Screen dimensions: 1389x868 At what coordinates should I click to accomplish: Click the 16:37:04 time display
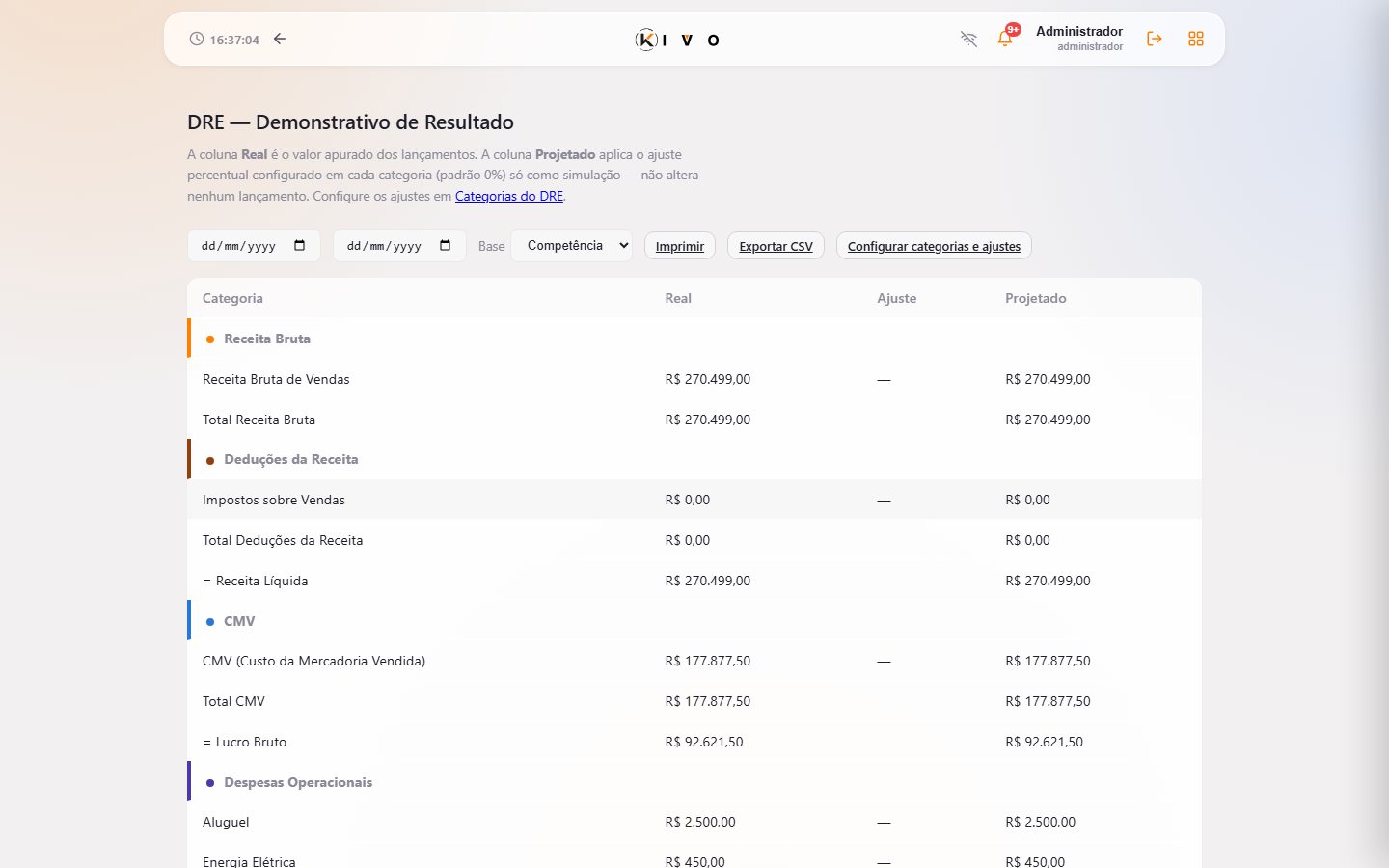(x=234, y=40)
